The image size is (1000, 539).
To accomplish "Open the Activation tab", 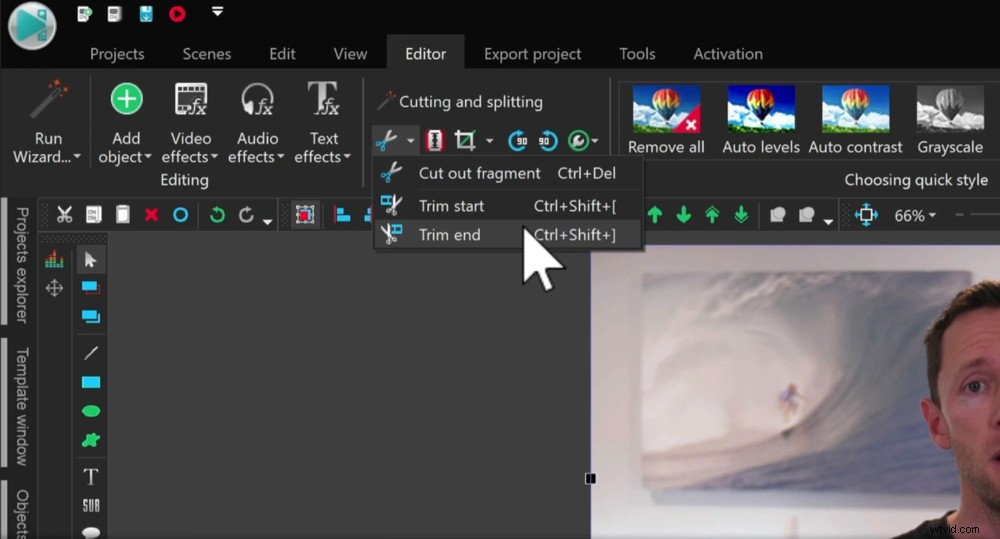I will point(728,54).
